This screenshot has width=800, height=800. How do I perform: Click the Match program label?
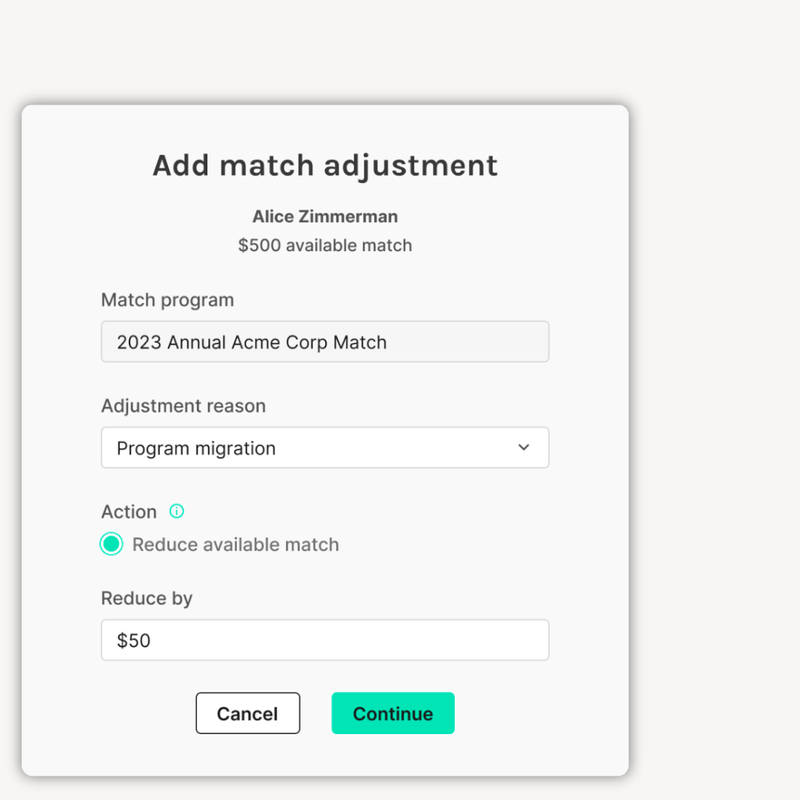tap(167, 300)
